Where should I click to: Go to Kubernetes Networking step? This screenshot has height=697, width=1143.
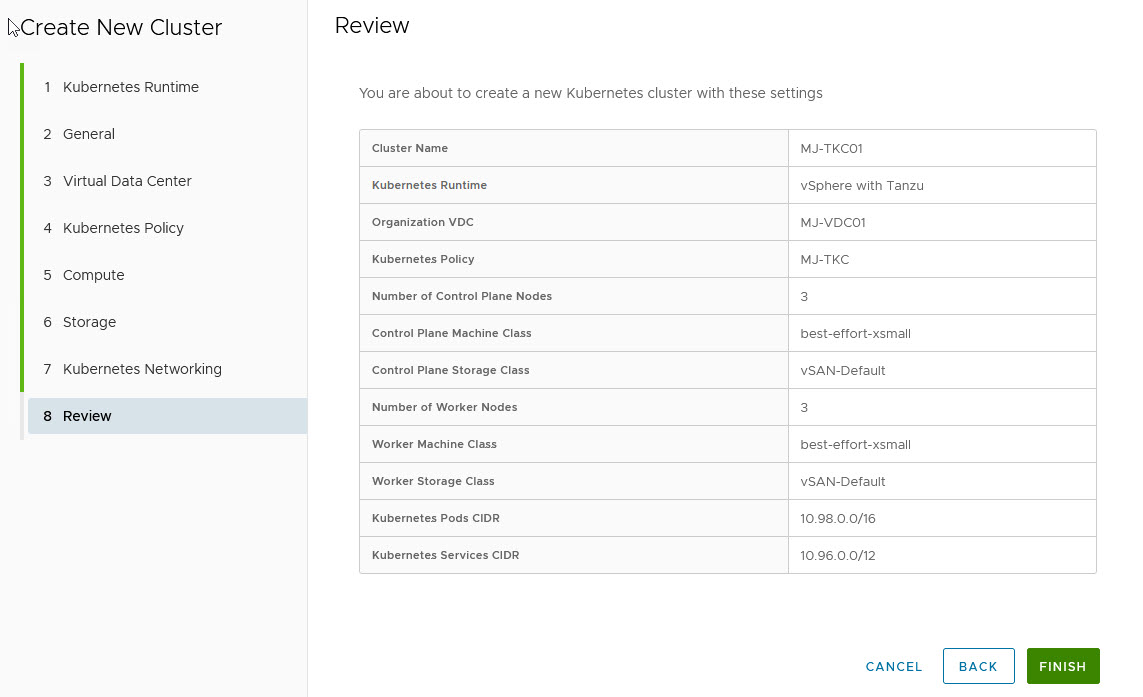coord(142,369)
